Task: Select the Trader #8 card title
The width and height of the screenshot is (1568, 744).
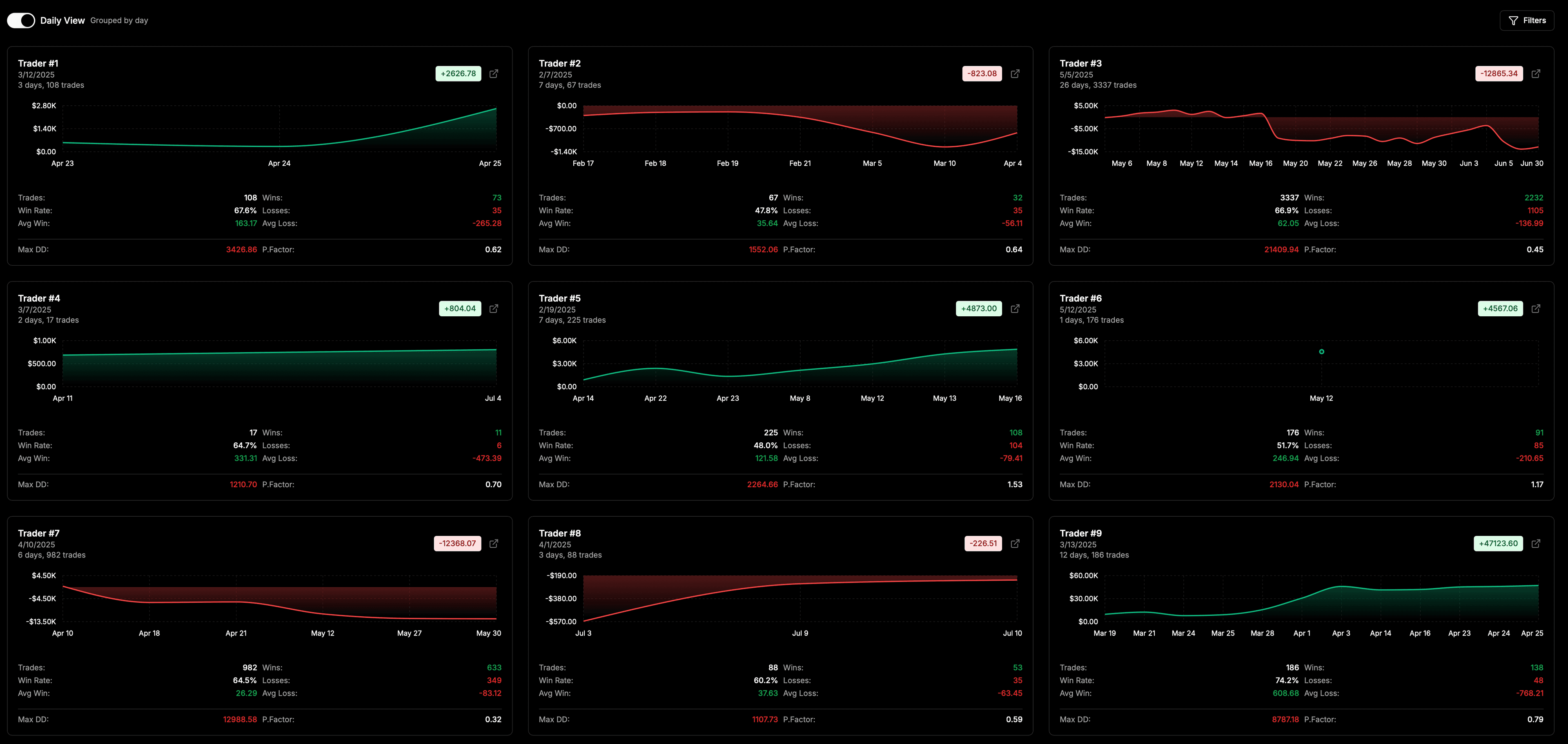Action: [x=559, y=533]
